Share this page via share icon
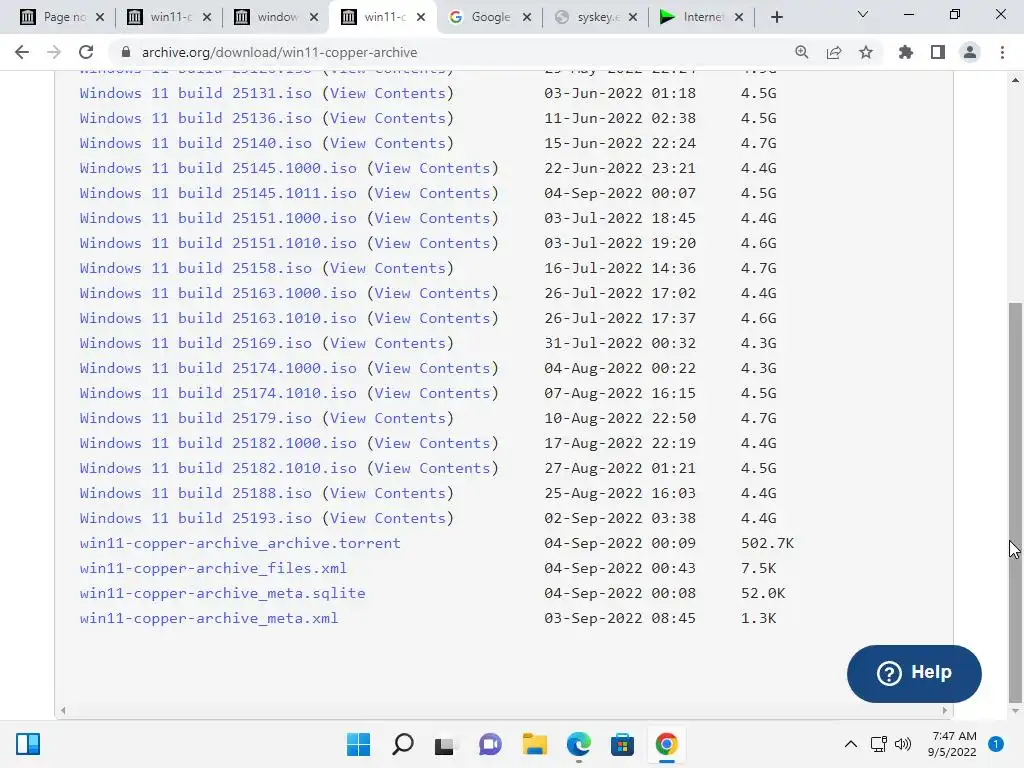The image size is (1024, 768). click(x=833, y=52)
